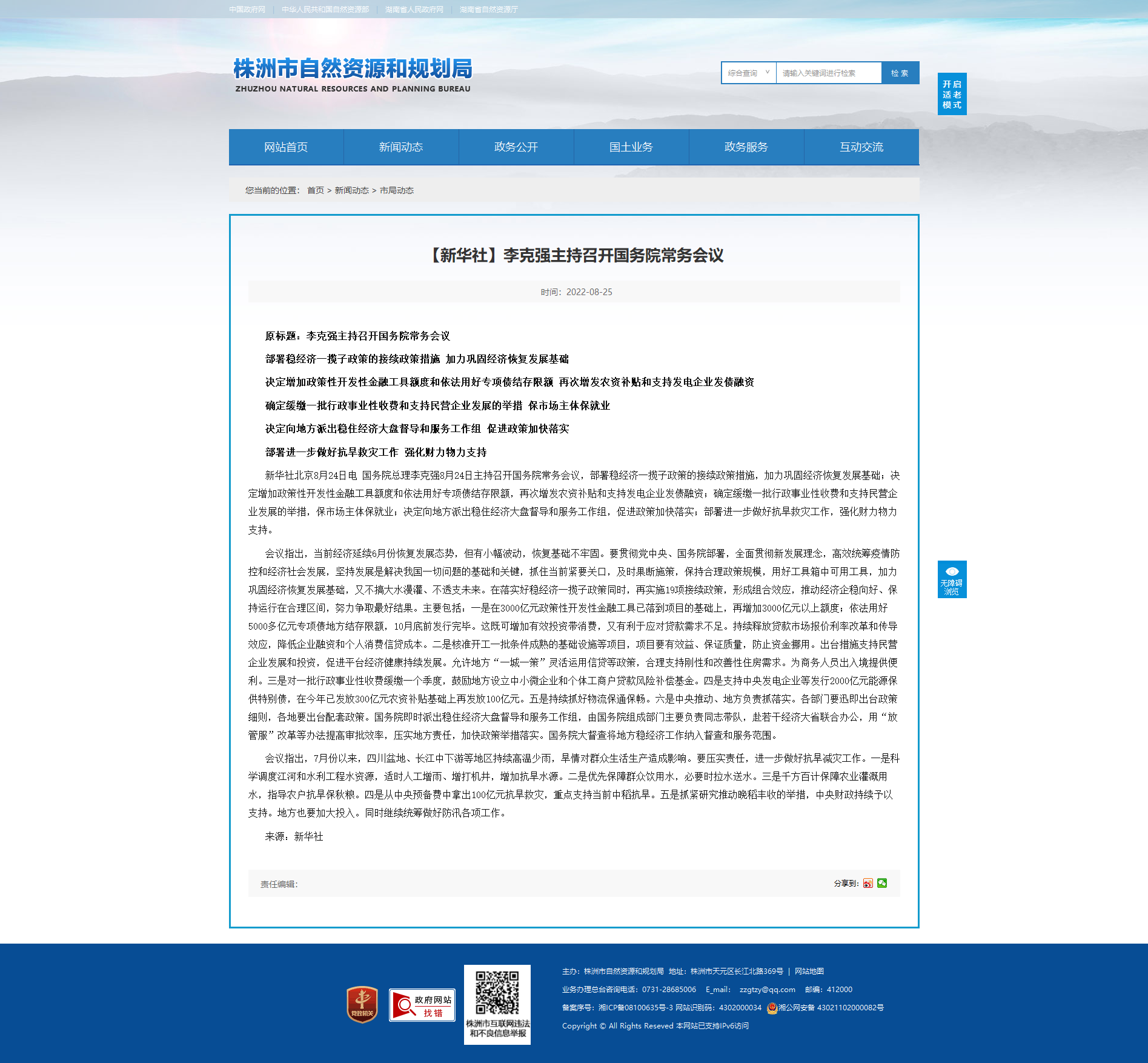
Task: Click the 责任编辑 label
Action: (279, 884)
